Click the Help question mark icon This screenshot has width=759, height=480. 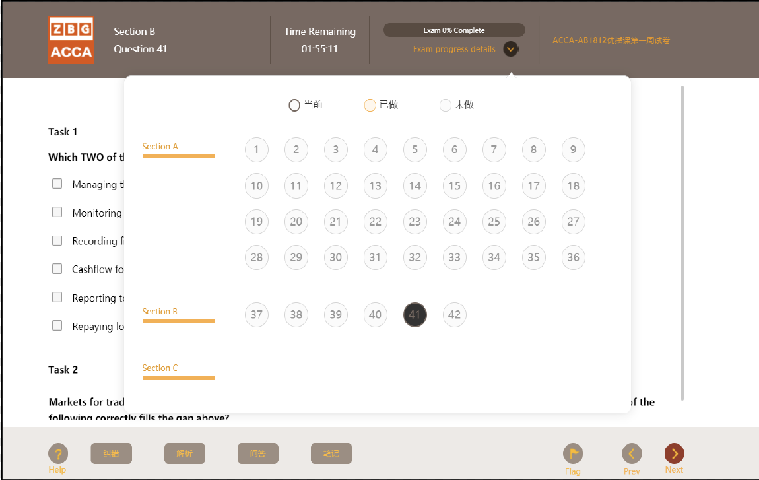coord(59,453)
